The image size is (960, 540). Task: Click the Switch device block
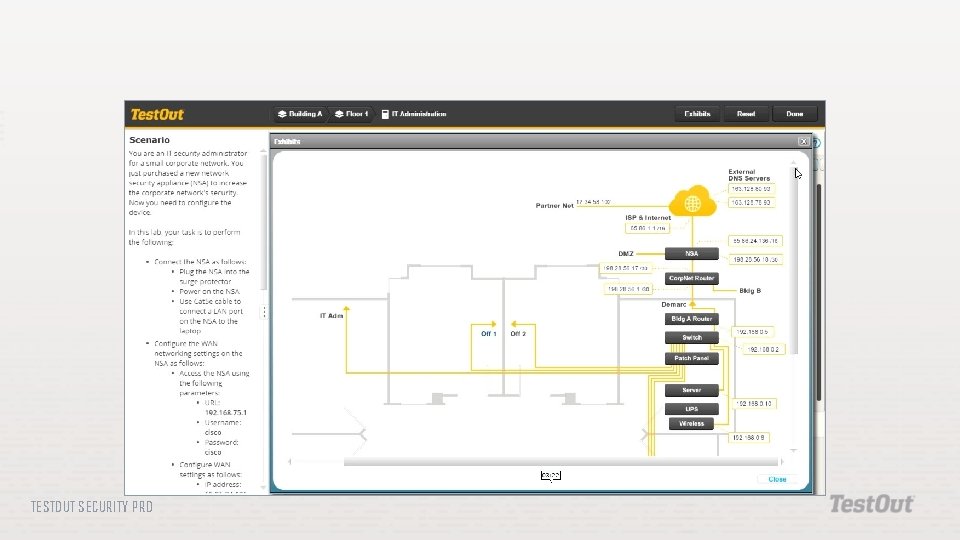[692, 338]
